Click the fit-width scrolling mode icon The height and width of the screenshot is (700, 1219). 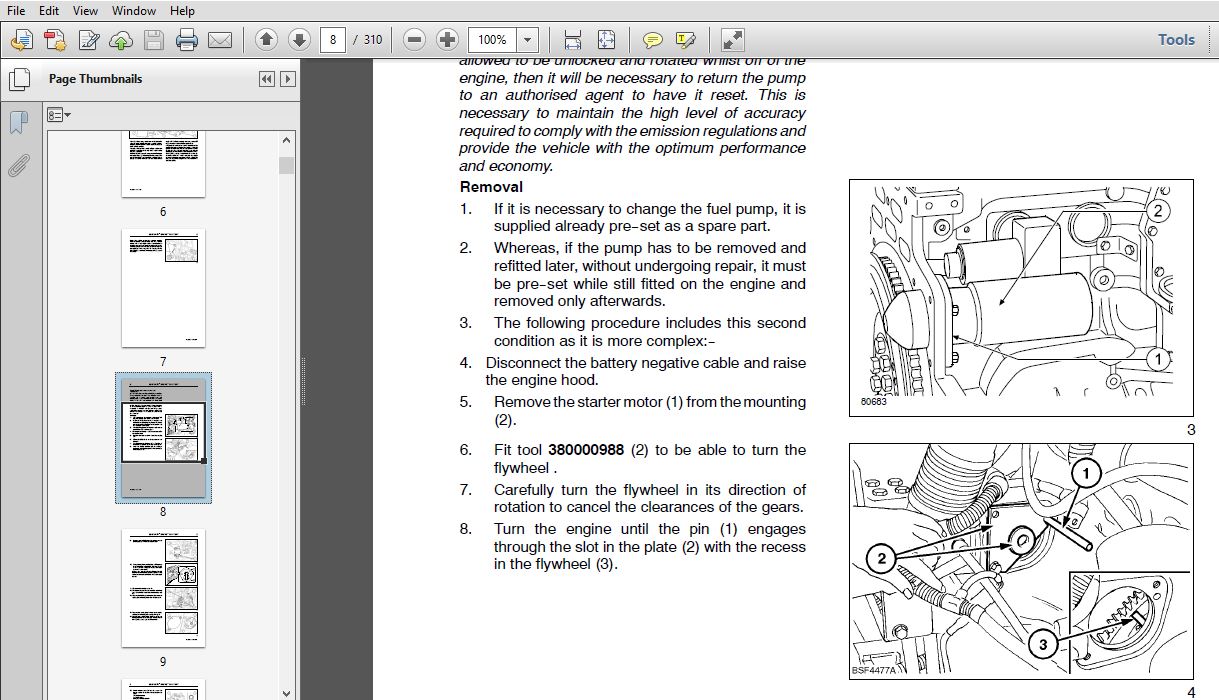tap(573, 40)
